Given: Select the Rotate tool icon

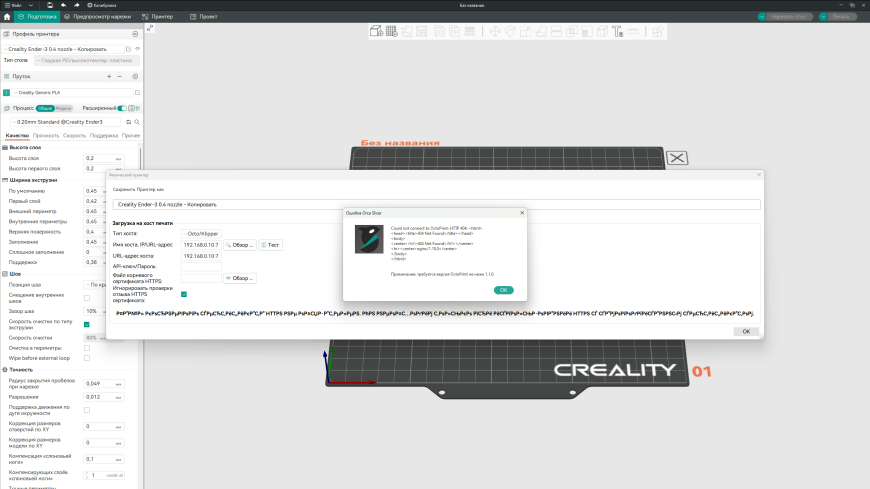Looking at the screenshot, I should tap(510, 32).
